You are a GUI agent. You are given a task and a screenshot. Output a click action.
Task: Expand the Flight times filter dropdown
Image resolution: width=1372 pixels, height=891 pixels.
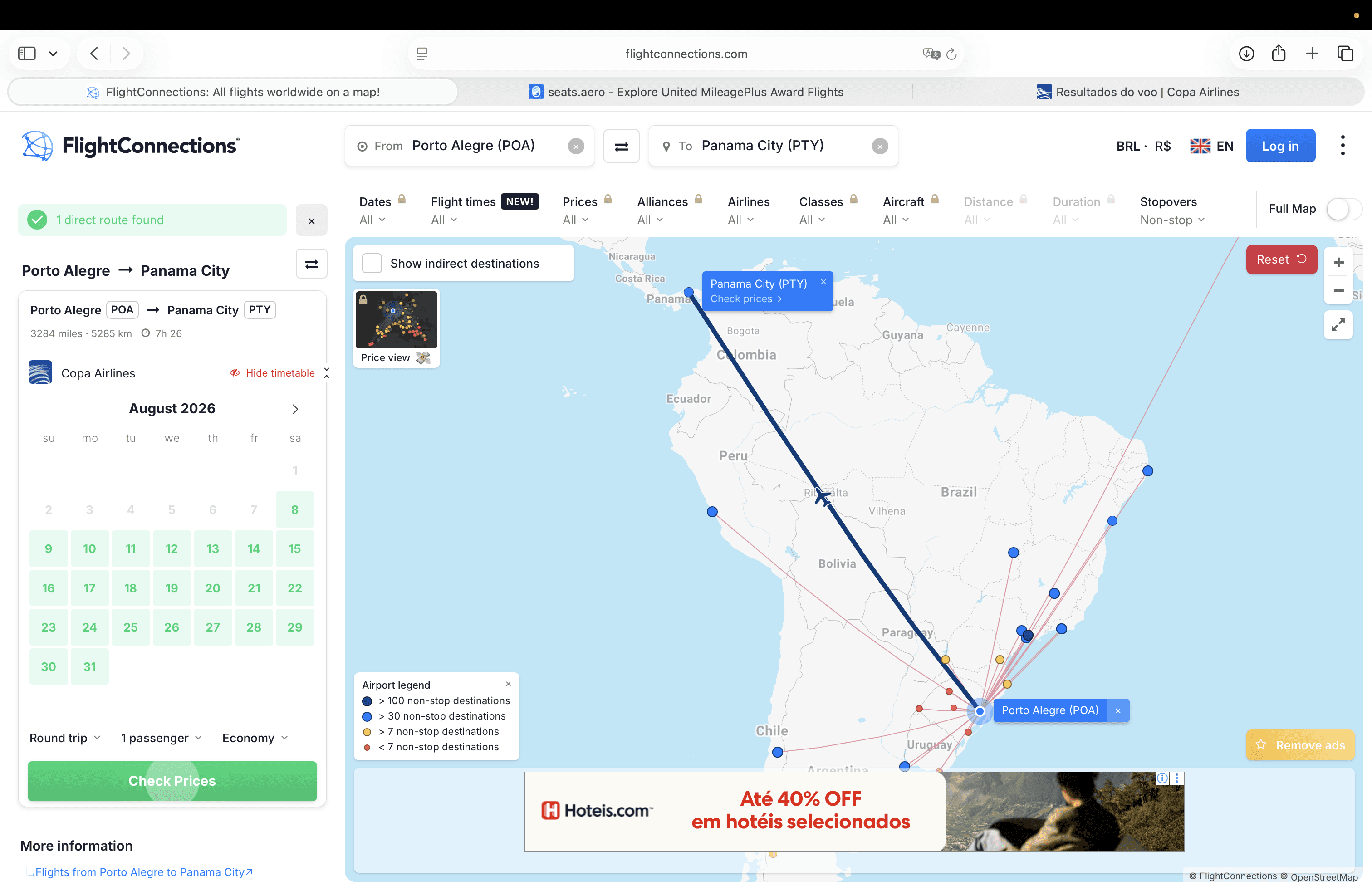pos(445,220)
